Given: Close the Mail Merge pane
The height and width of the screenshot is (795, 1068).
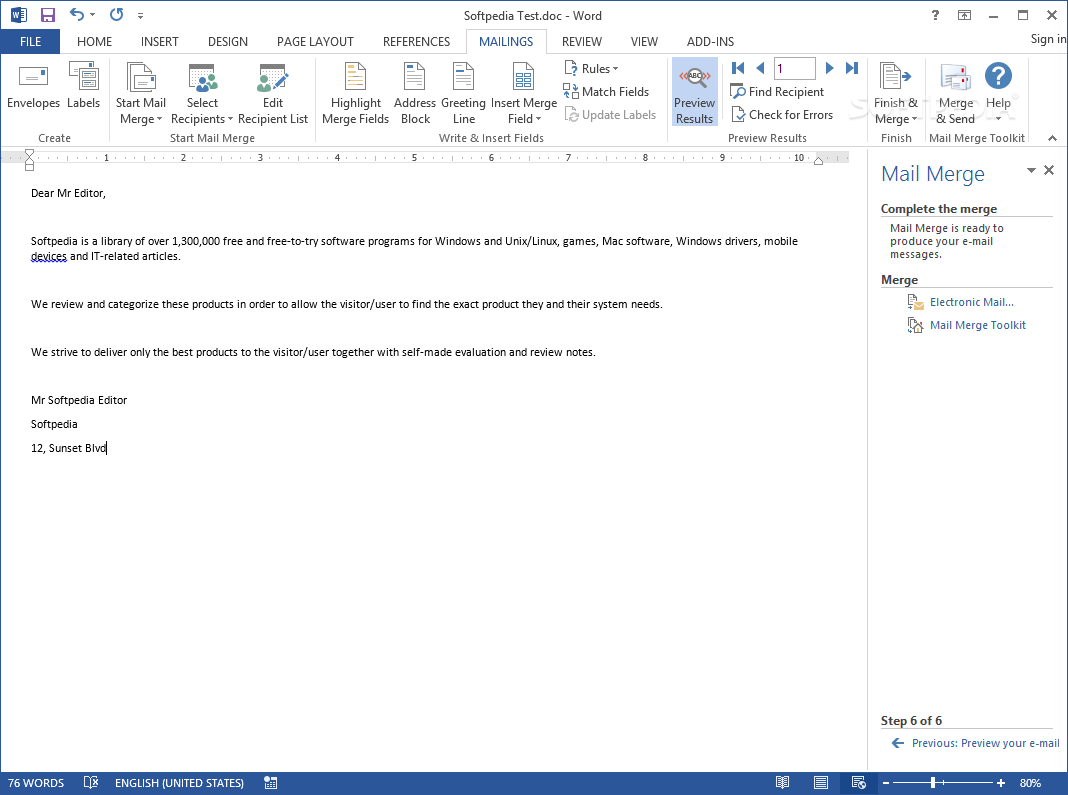Looking at the screenshot, I should pyautogui.click(x=1049, y=170).
